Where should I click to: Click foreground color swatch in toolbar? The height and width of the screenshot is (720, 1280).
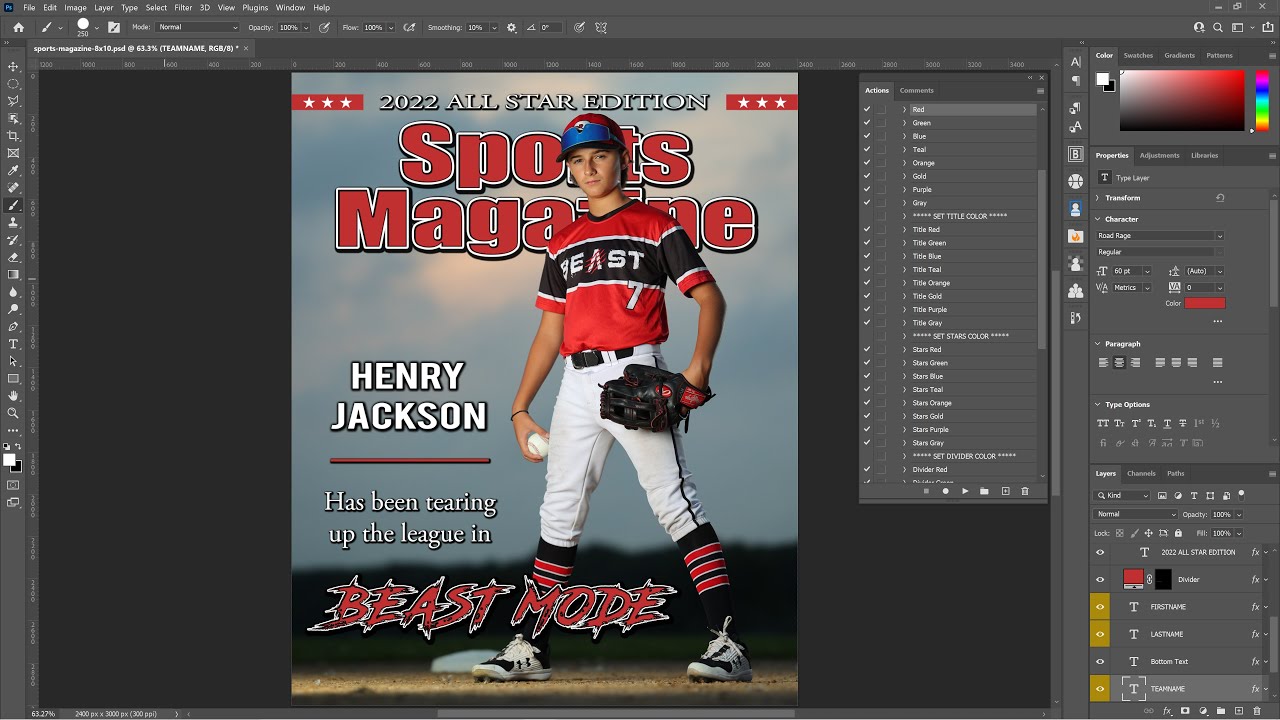coord(9,460)
